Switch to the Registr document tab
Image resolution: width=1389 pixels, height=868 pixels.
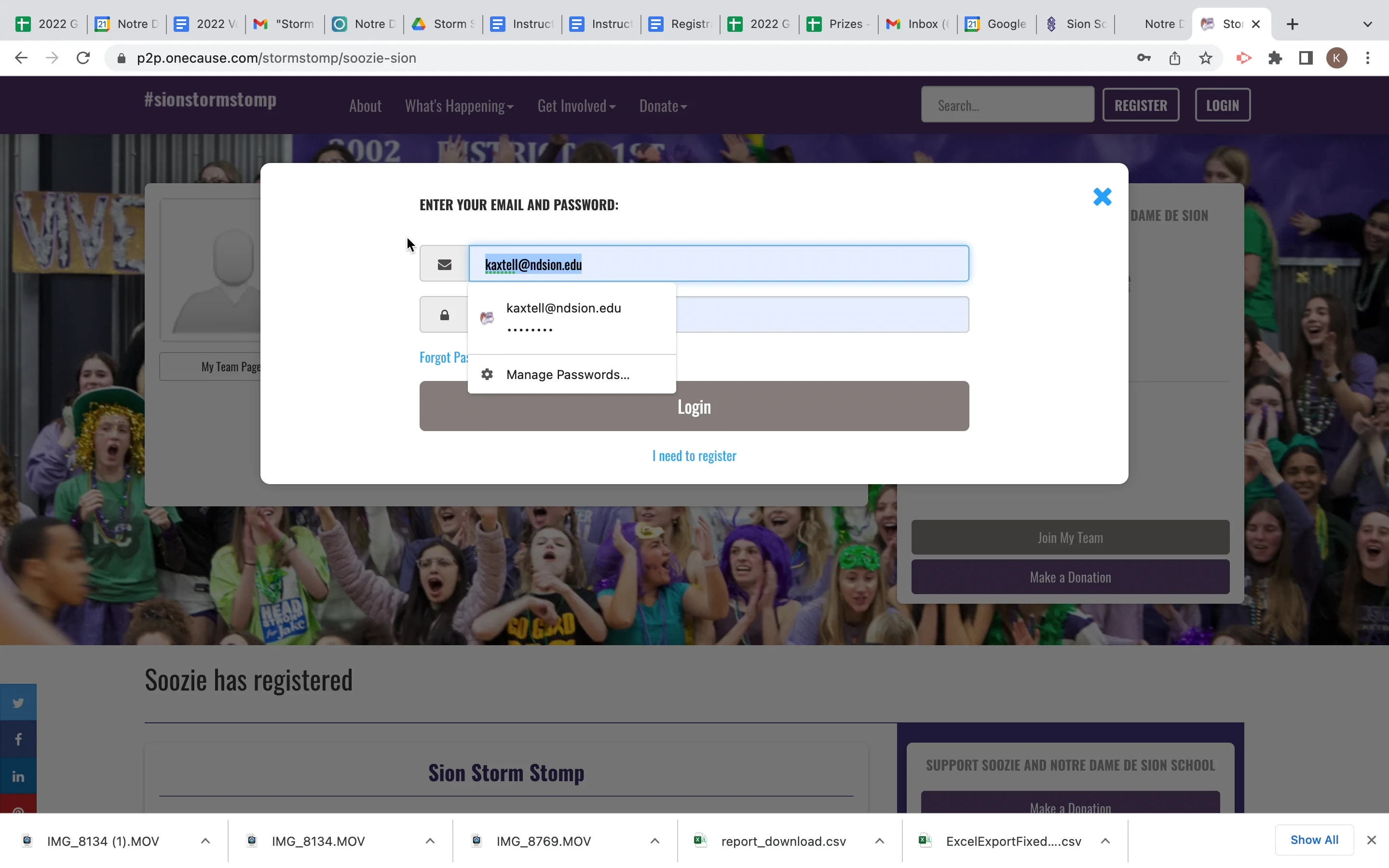[x=680, y=24]
